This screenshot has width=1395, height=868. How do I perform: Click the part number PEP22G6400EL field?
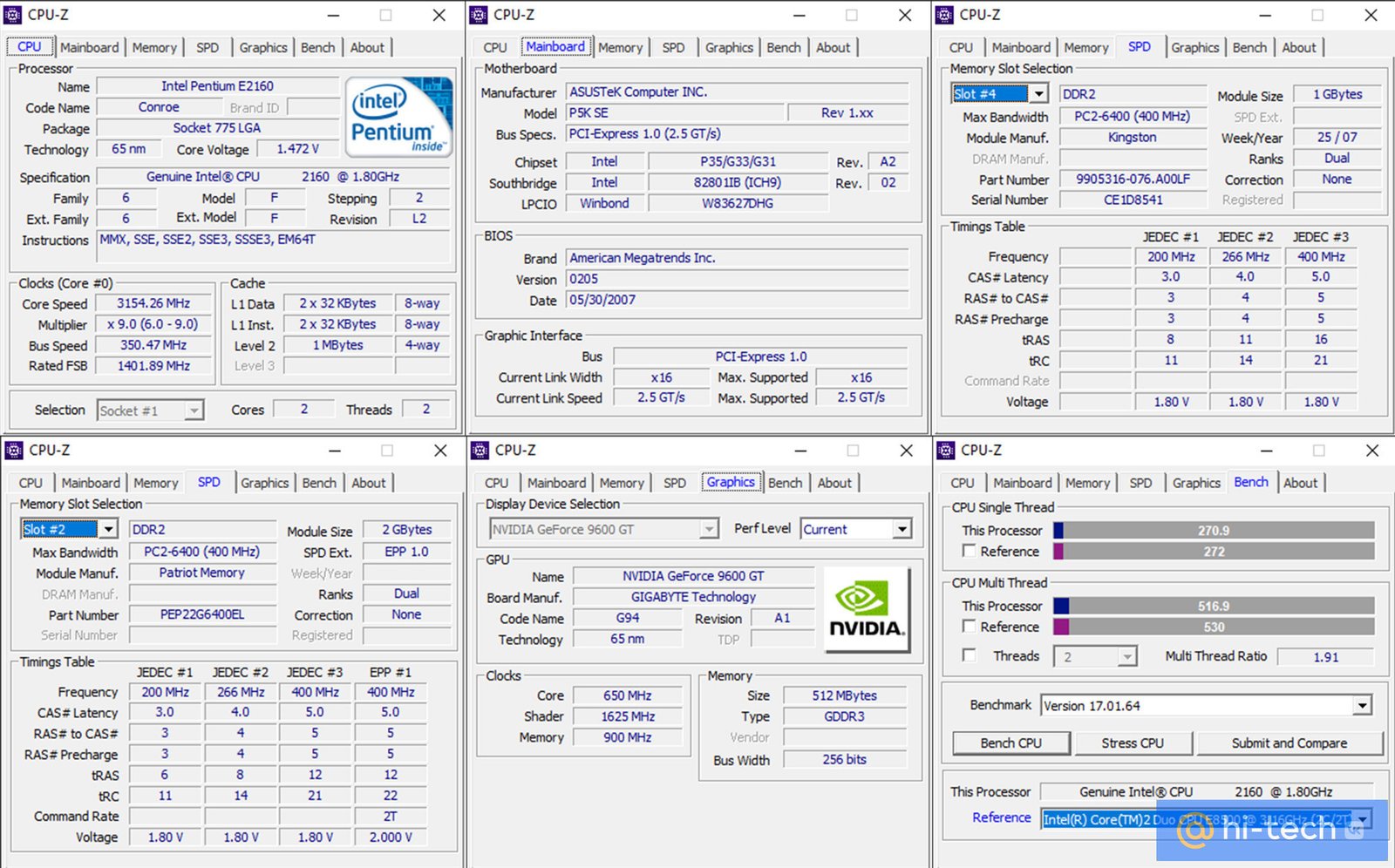click(x=202, y=614)
